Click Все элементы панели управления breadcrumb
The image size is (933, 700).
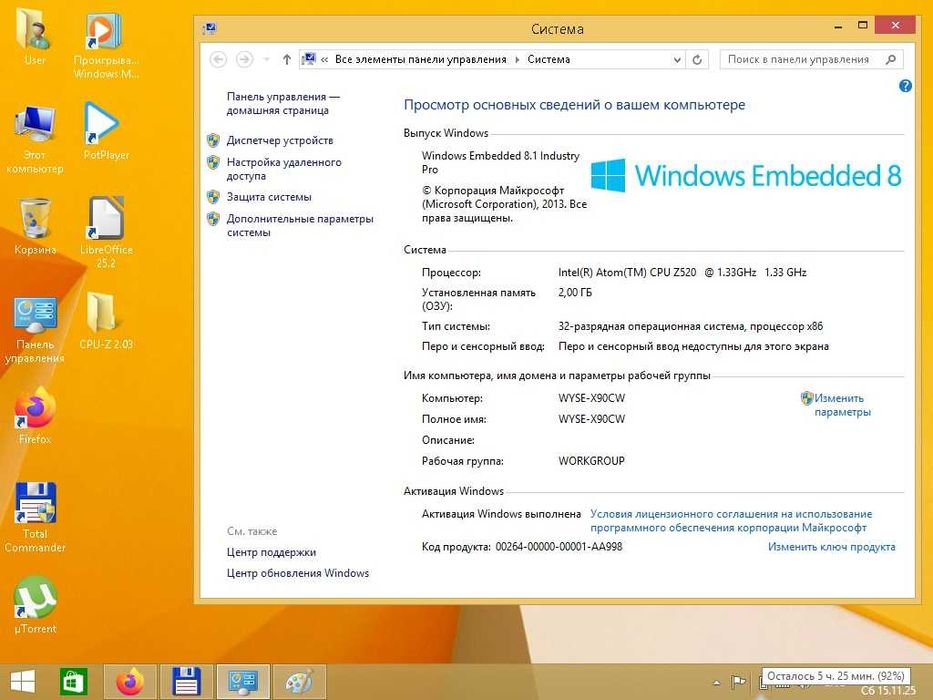(x=421, y=60)
